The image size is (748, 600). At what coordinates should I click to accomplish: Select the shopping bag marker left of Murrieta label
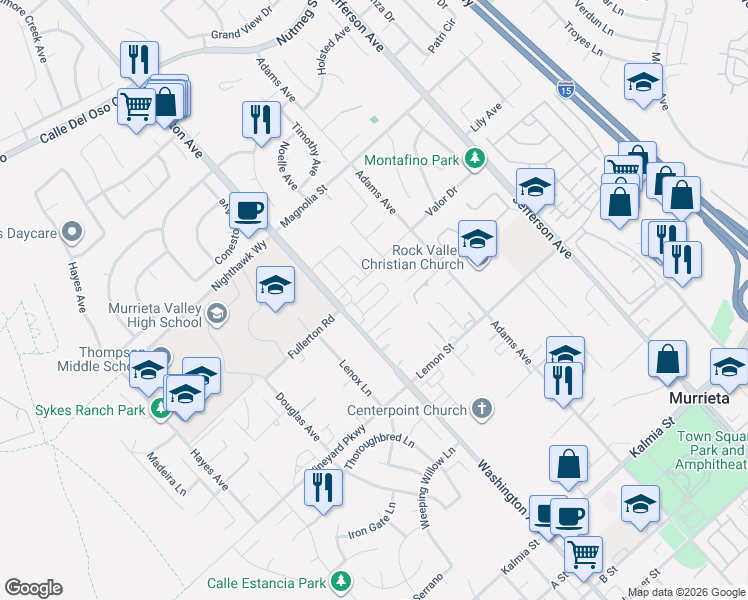pos(667,359)
